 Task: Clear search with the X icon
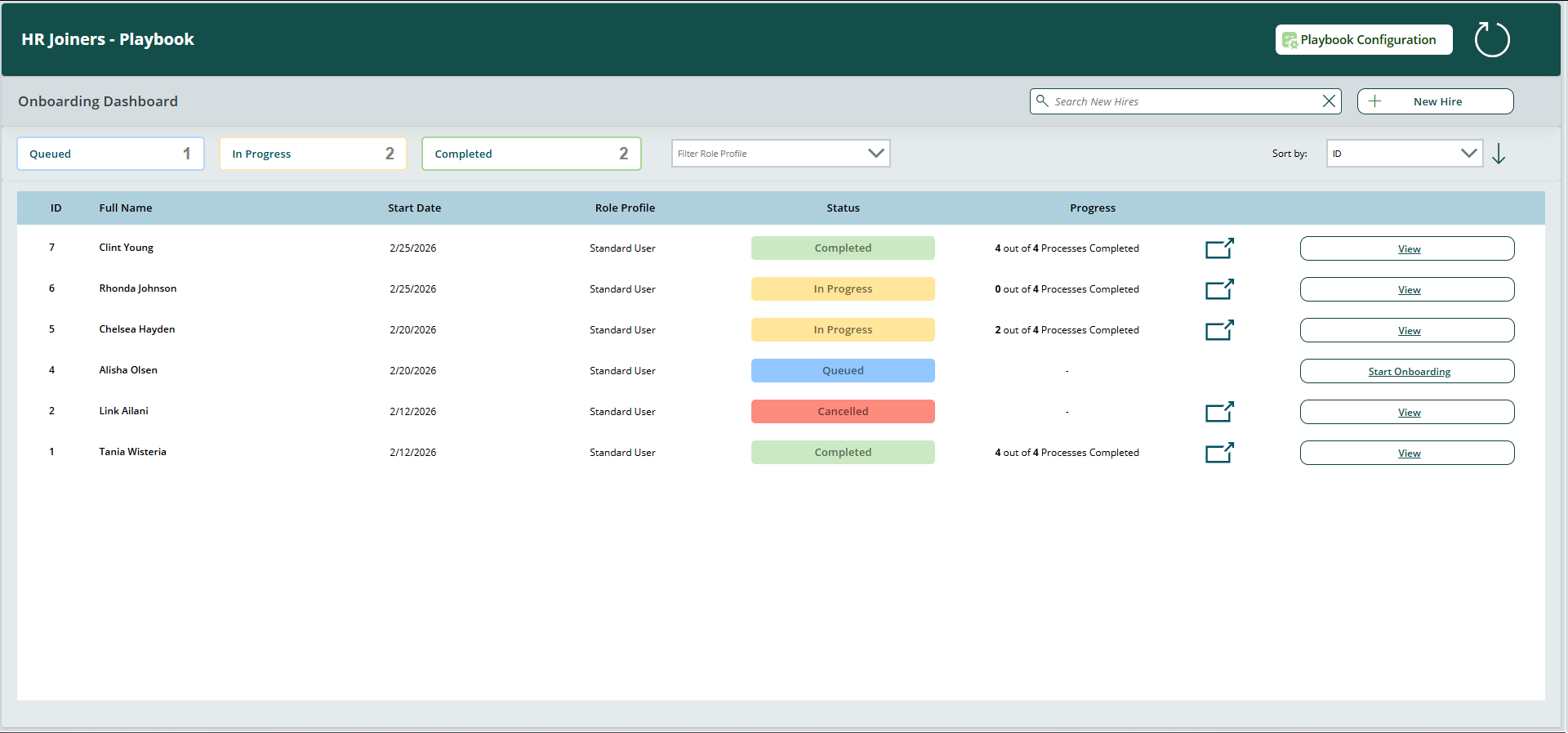(1329, 101)
